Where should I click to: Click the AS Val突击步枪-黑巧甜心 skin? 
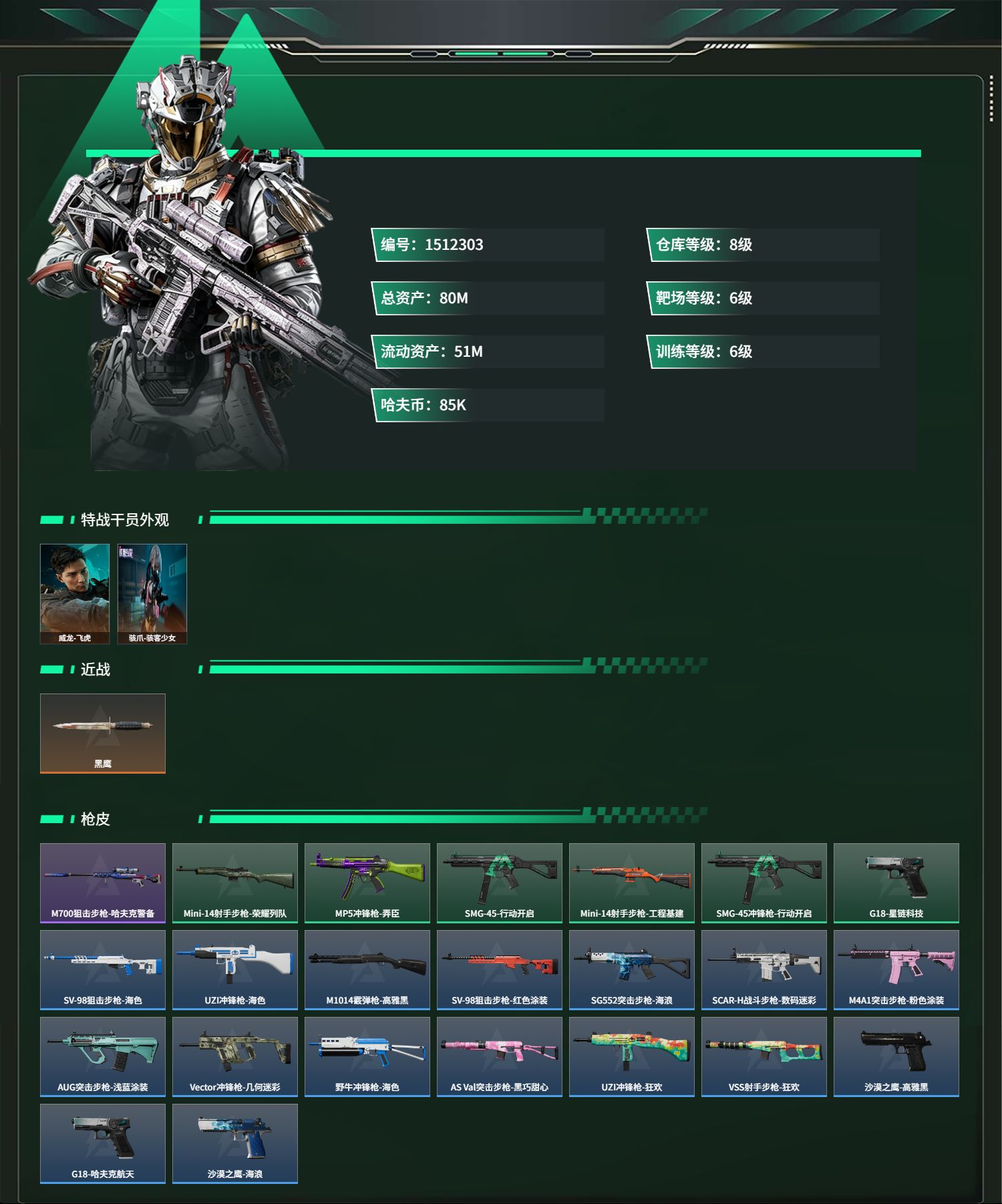pos(500,1056)
